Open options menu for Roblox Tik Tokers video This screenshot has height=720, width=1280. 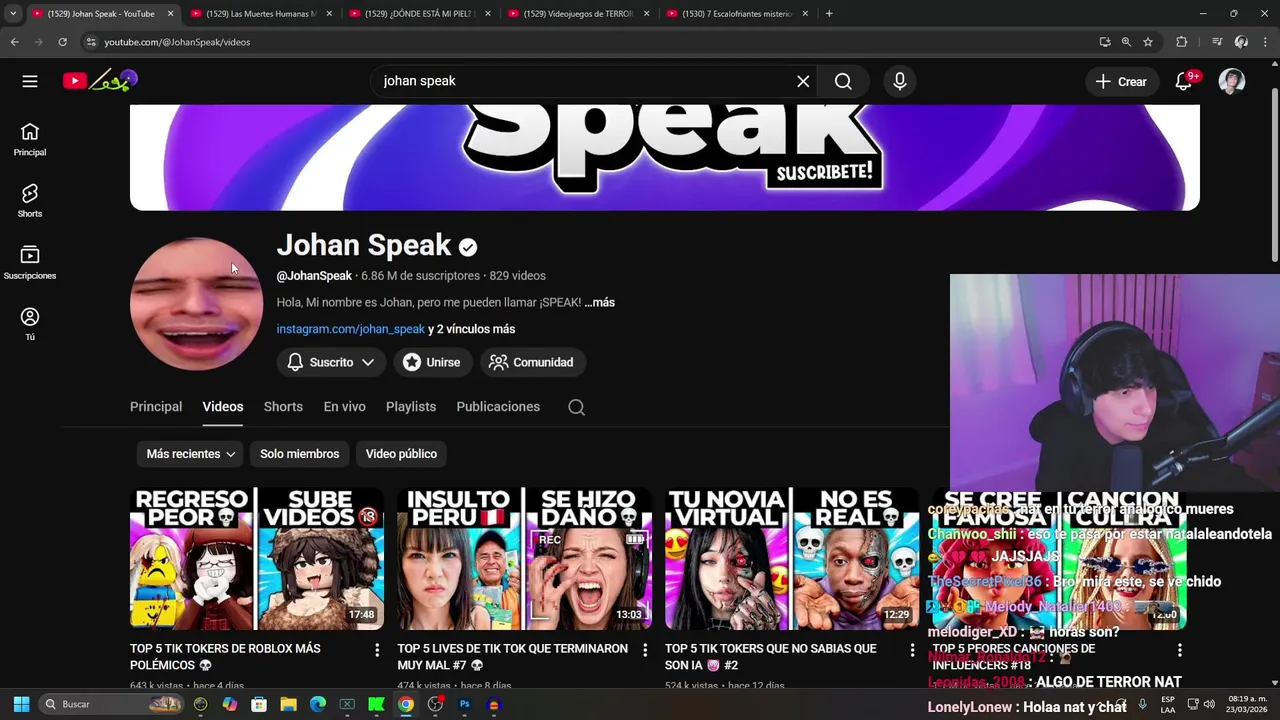[377, 650]
